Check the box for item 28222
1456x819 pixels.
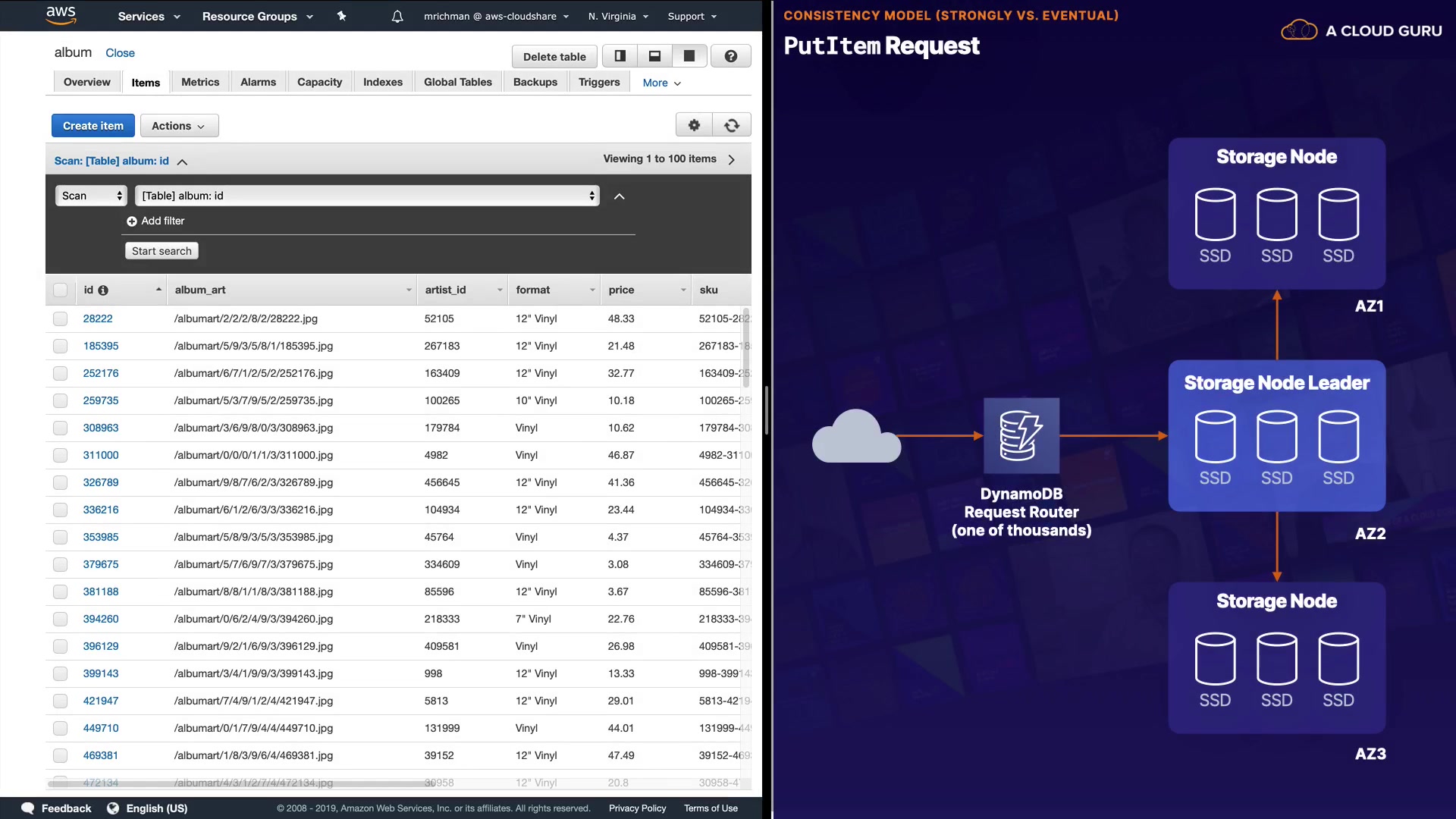61,319
